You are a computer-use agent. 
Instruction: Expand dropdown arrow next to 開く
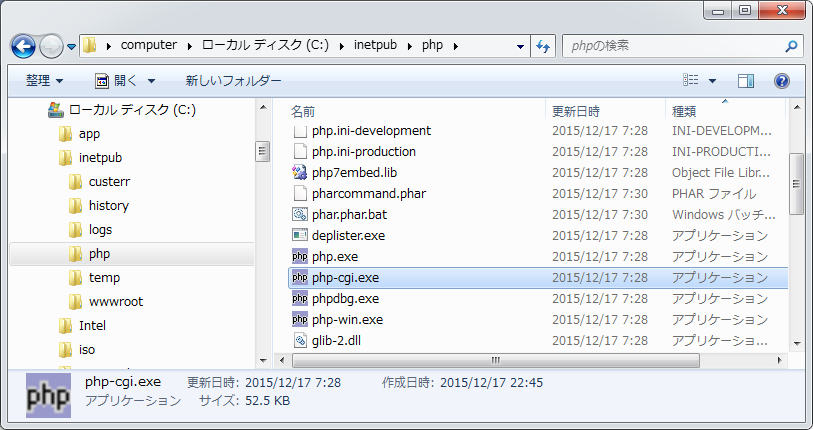151,81
